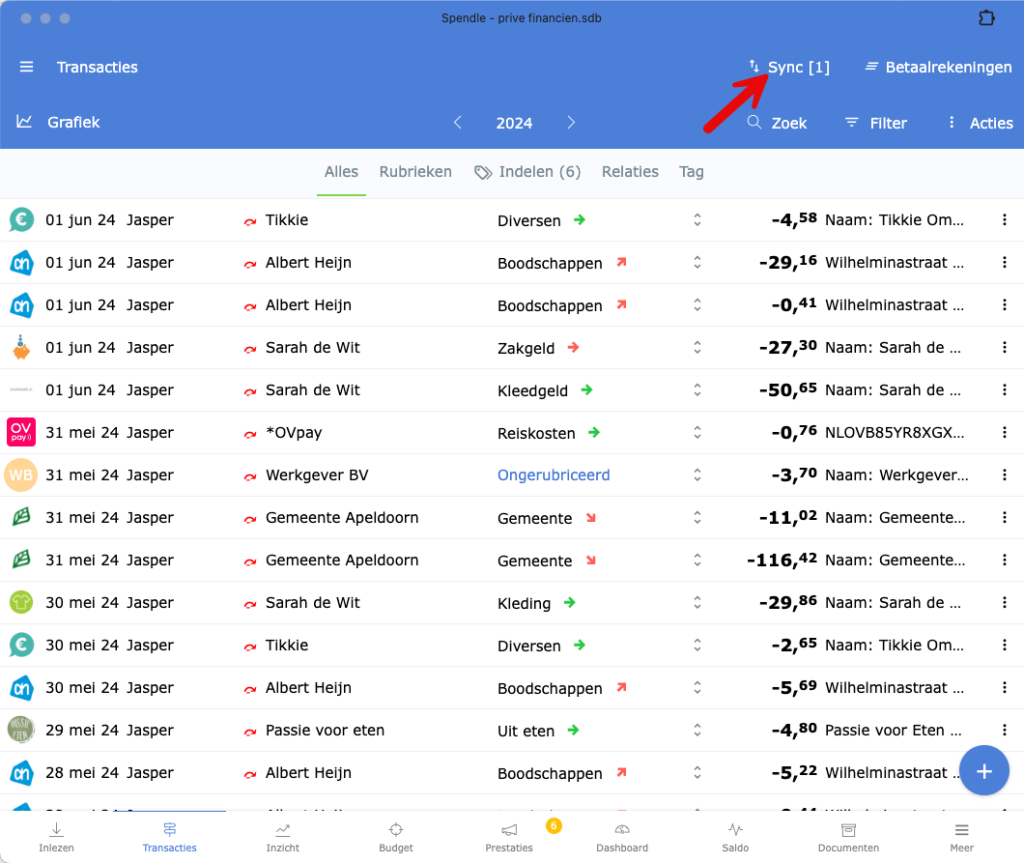The height and width of the screenshot is (863, 1024).
Task: Click Boodschappen category on -29,16 row
Action: tap(550, 263)
